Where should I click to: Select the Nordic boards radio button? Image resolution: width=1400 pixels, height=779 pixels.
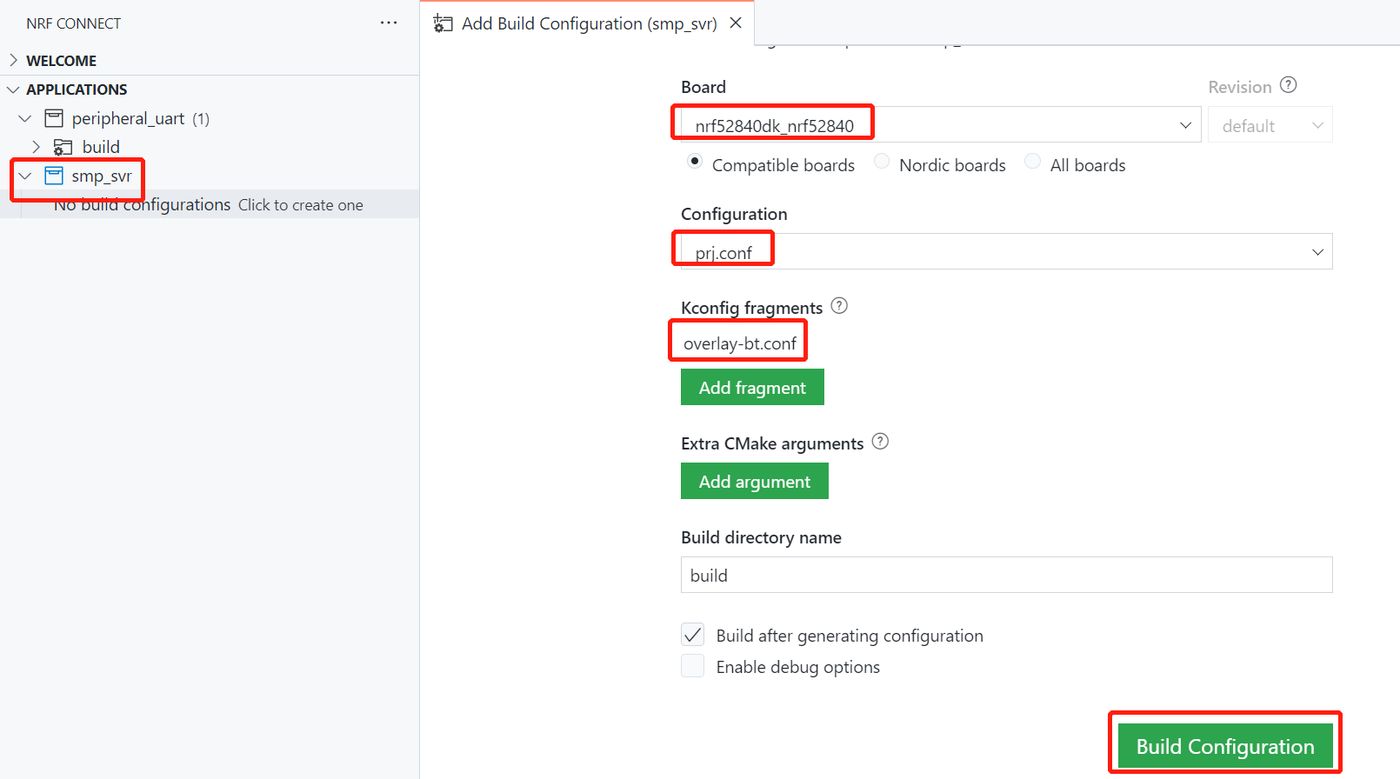(x=881, y=163)
